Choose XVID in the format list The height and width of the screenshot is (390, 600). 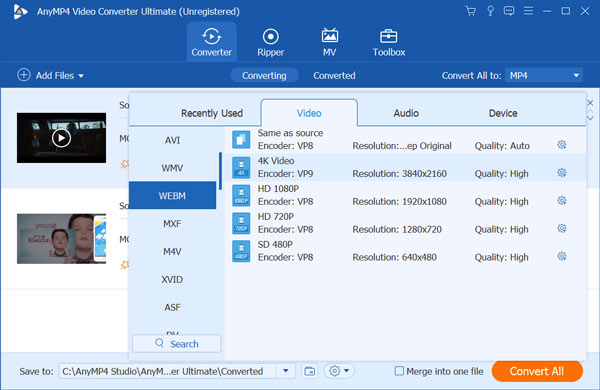tap(172, 279)
